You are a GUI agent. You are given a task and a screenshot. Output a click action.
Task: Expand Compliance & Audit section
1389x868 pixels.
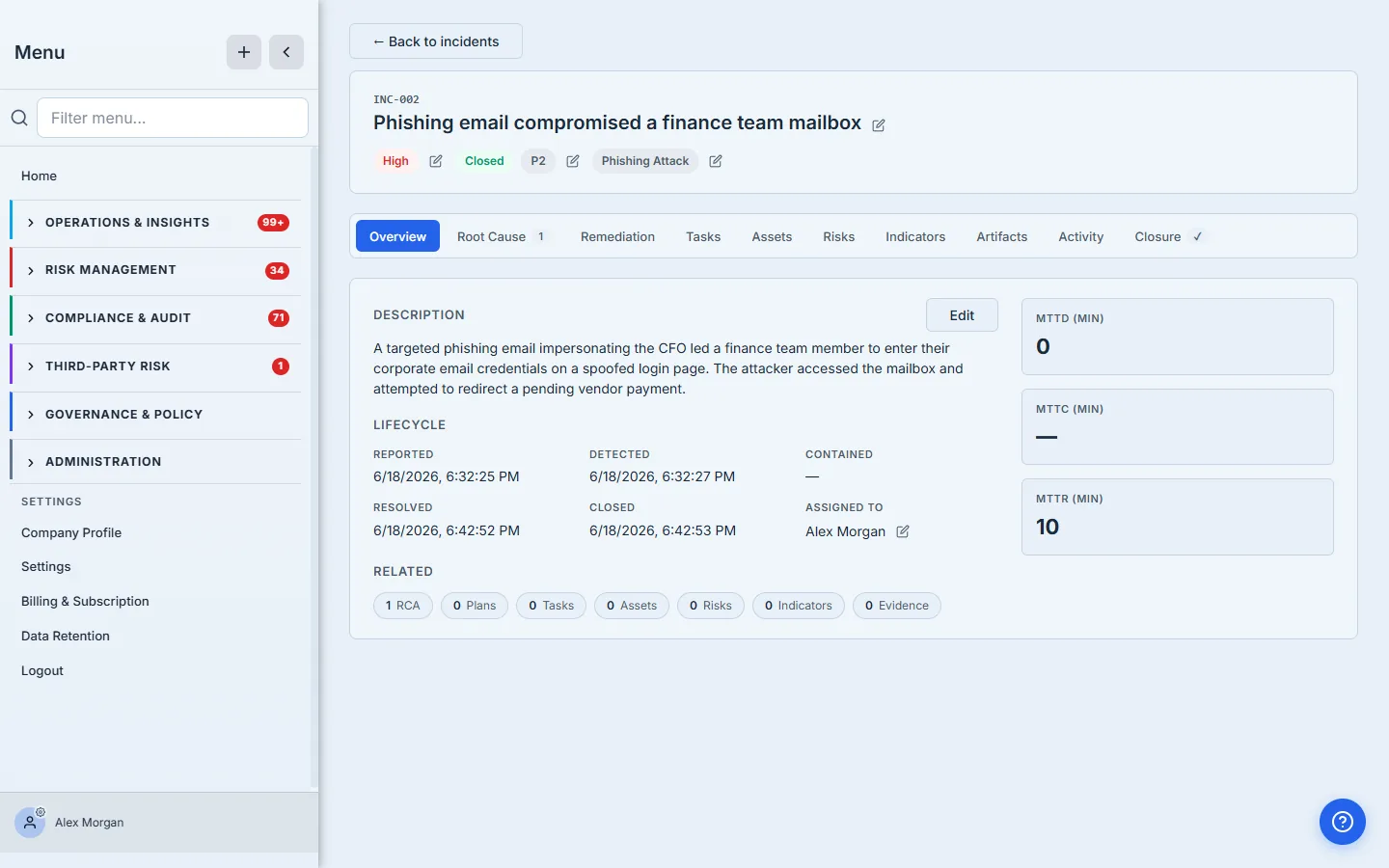[x=155, y=318]
